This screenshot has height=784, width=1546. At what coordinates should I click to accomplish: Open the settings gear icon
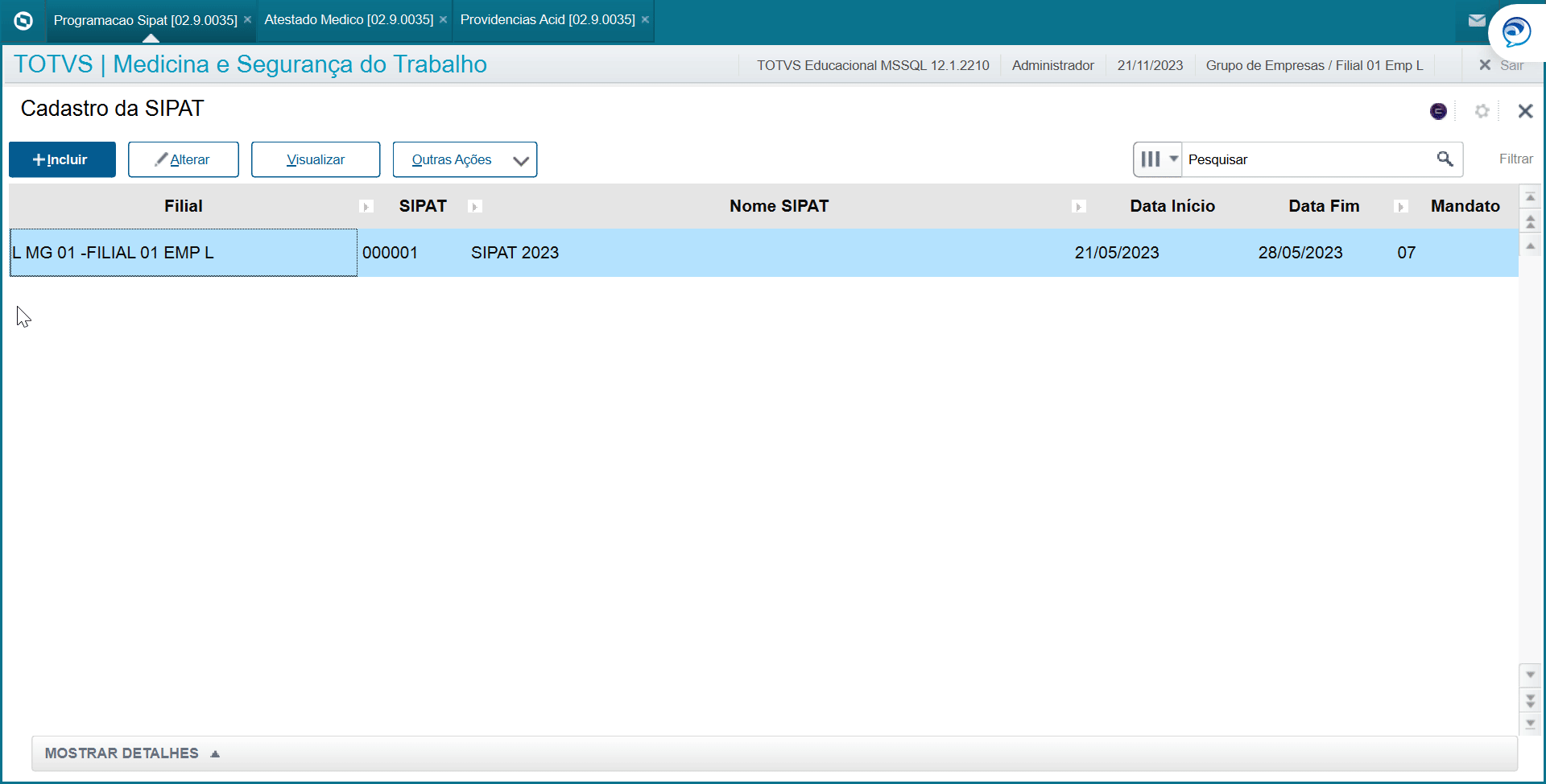pyautogui.click(x=1482, y=111)
